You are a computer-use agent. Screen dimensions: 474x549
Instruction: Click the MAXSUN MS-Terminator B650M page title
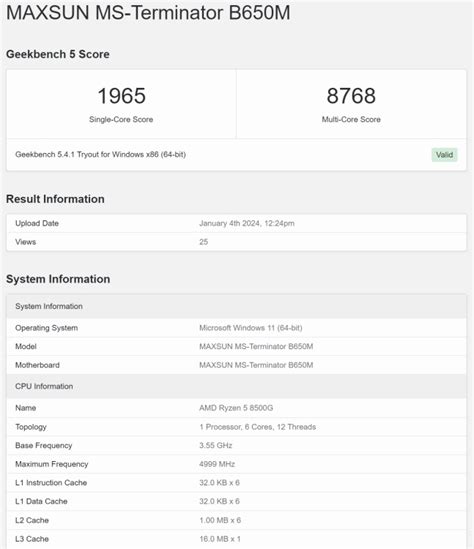point(148,13)
